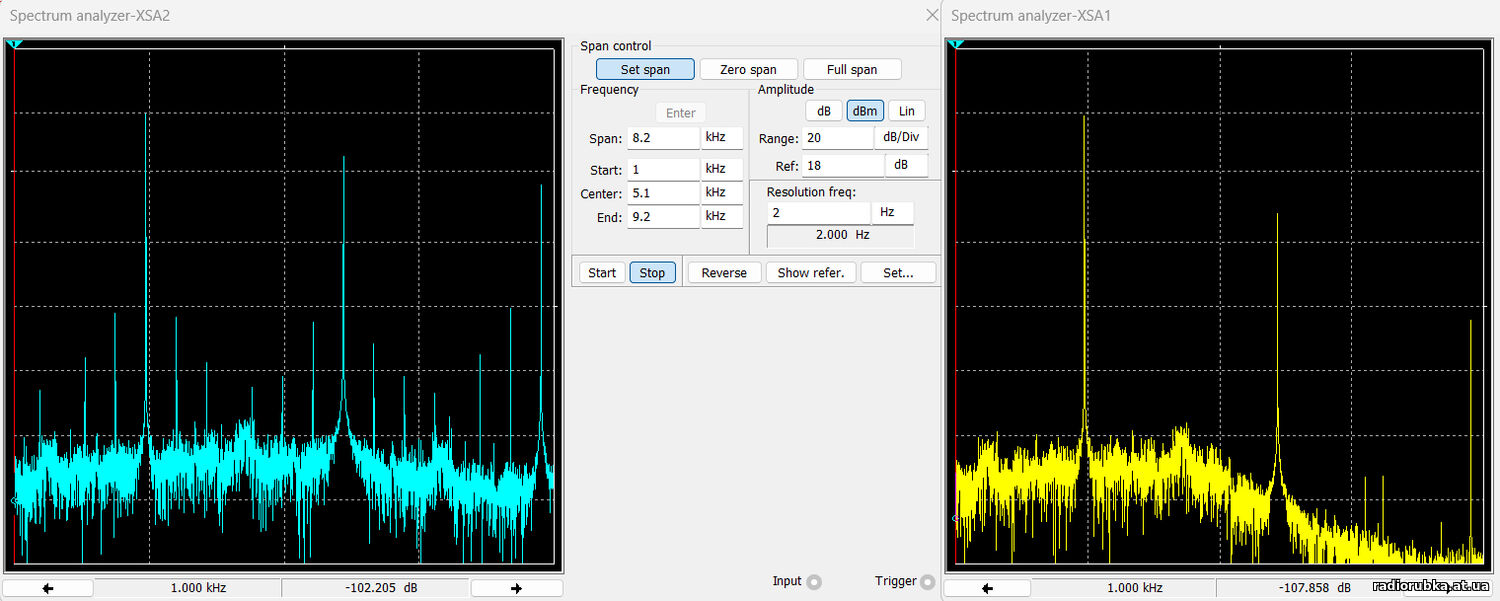
Task: Switch to Zero span mode
Action: [749, 69]
